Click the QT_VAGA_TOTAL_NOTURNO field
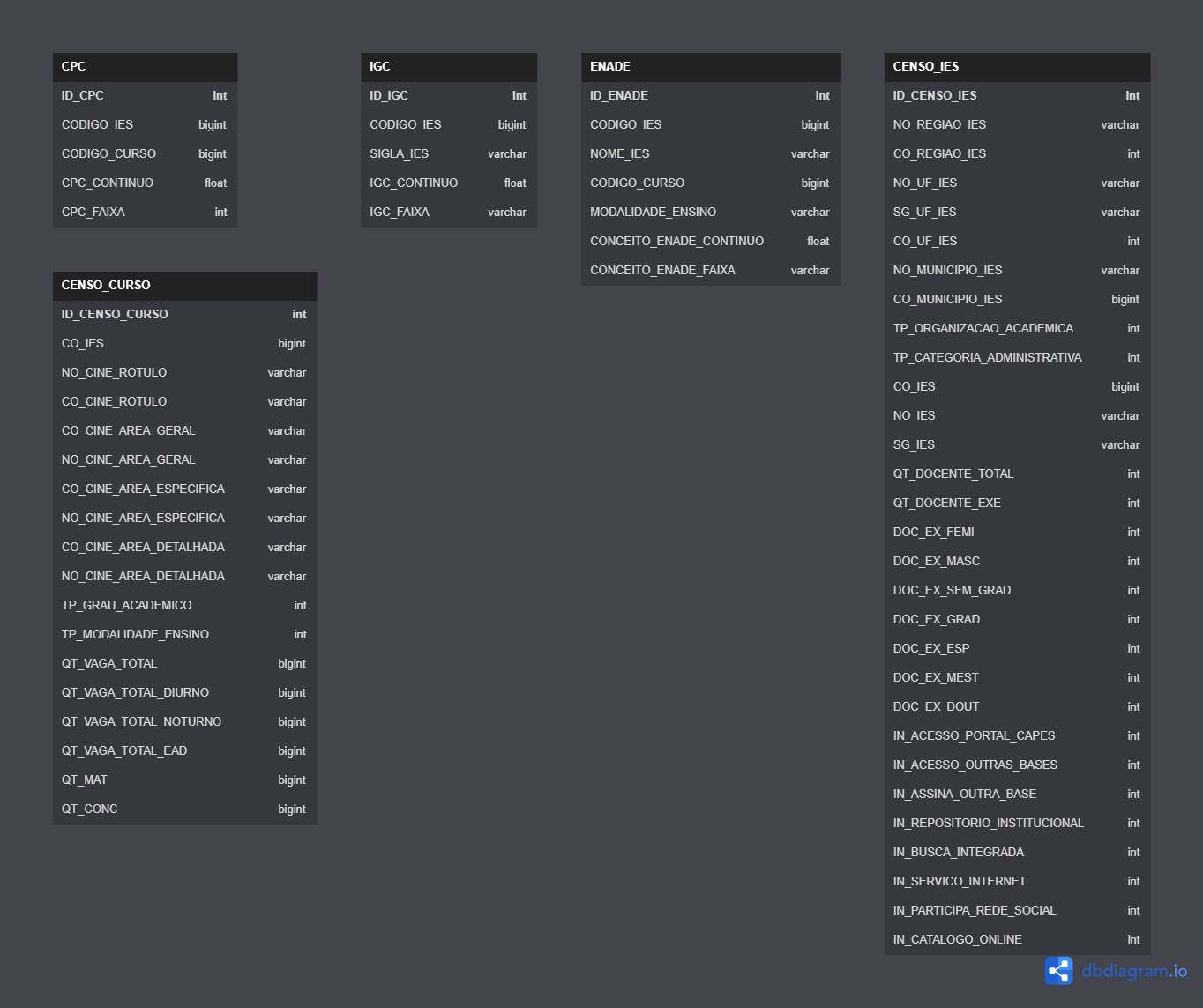The image size is (1203, 1008). tap(184, 722)
